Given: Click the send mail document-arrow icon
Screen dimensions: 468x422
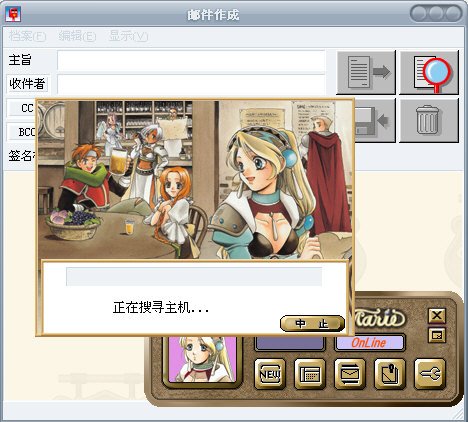Looking at the screenshot, I should (366, 72).
